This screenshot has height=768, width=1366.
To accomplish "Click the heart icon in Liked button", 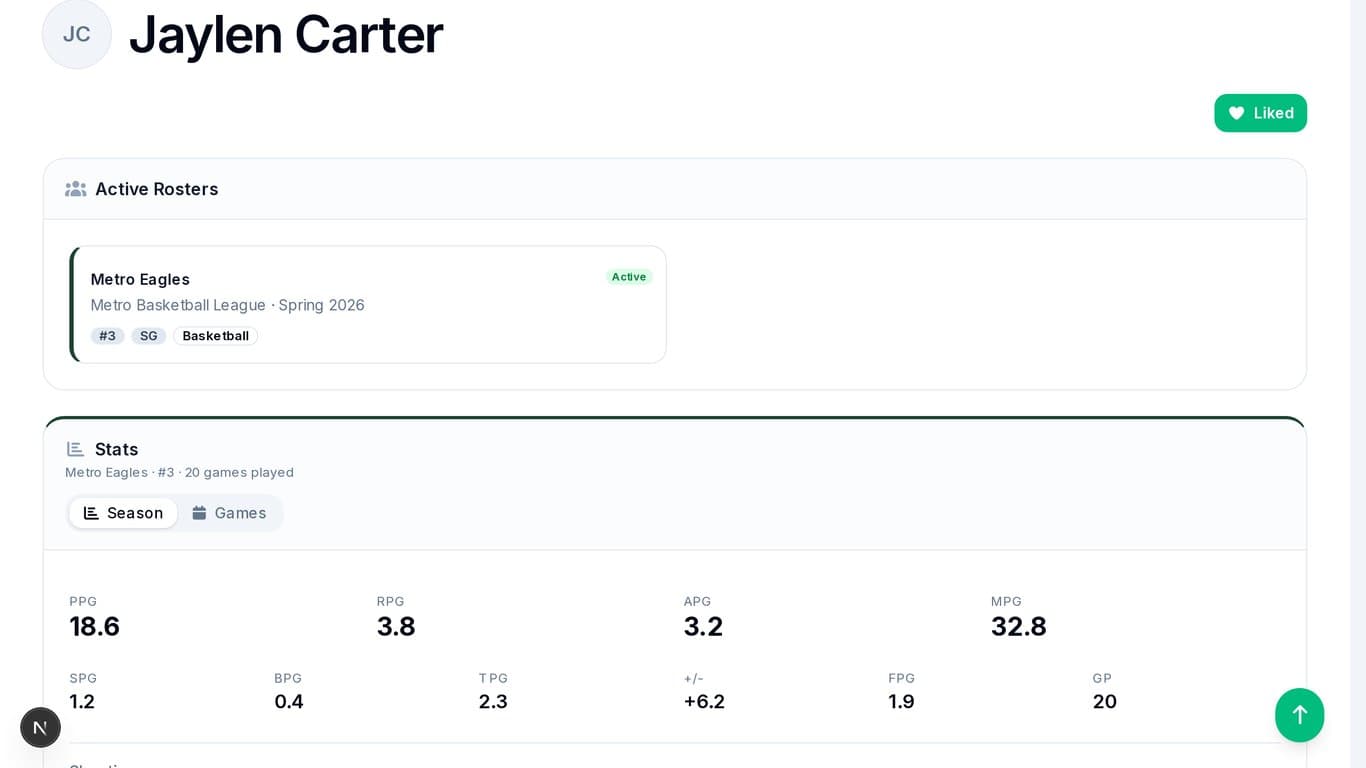I will point(1236,113).
